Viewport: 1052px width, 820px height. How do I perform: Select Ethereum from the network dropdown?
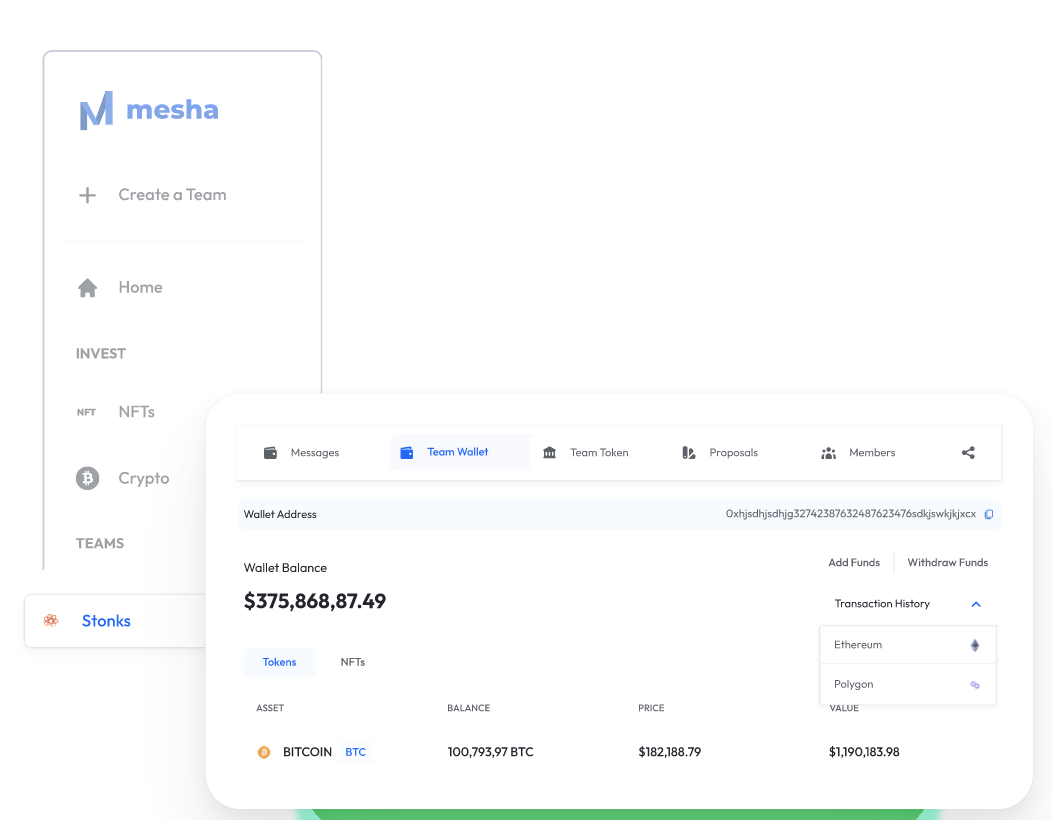(x=908, y=645)
